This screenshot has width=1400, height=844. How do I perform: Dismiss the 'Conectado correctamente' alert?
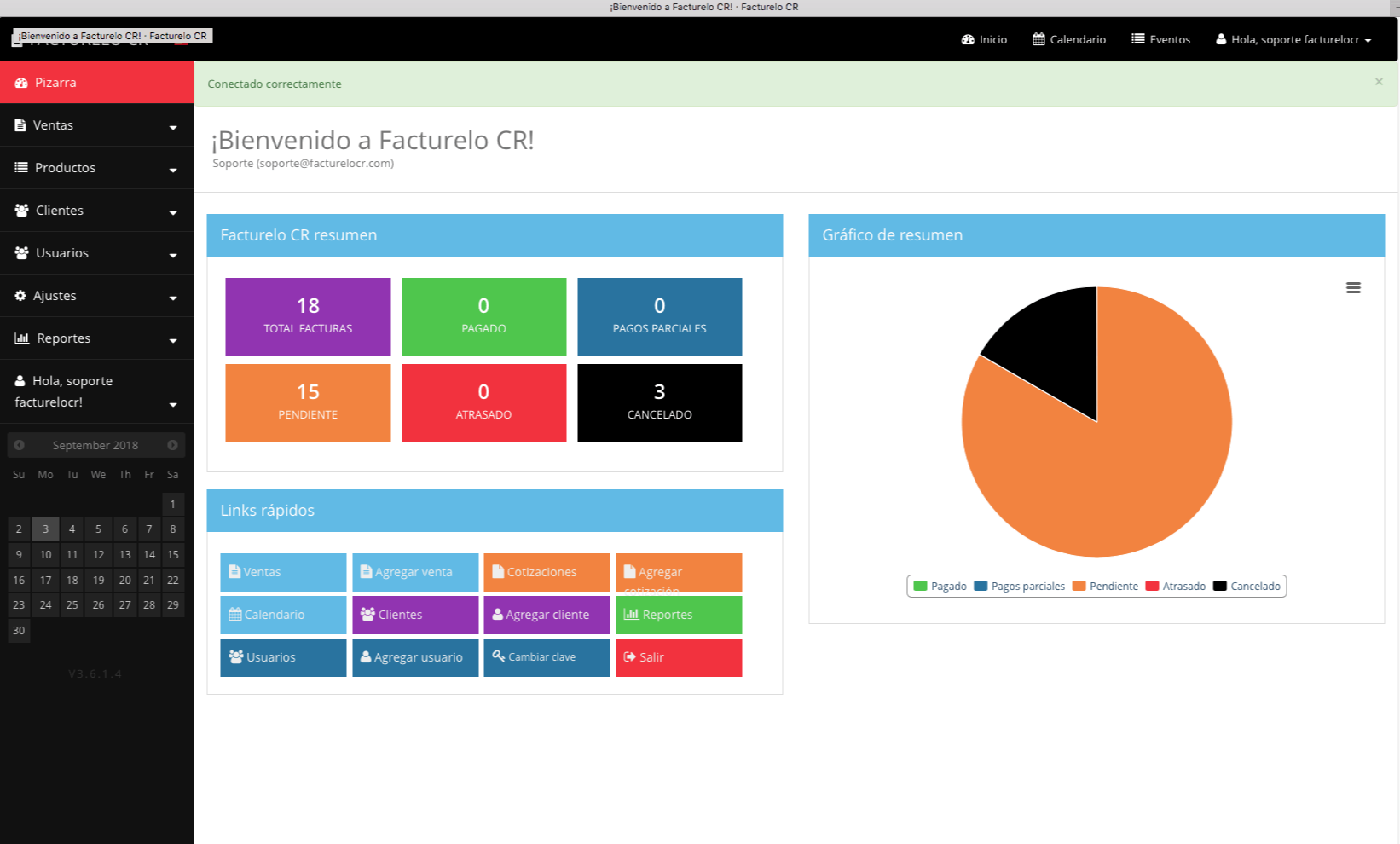[1379, 82]
